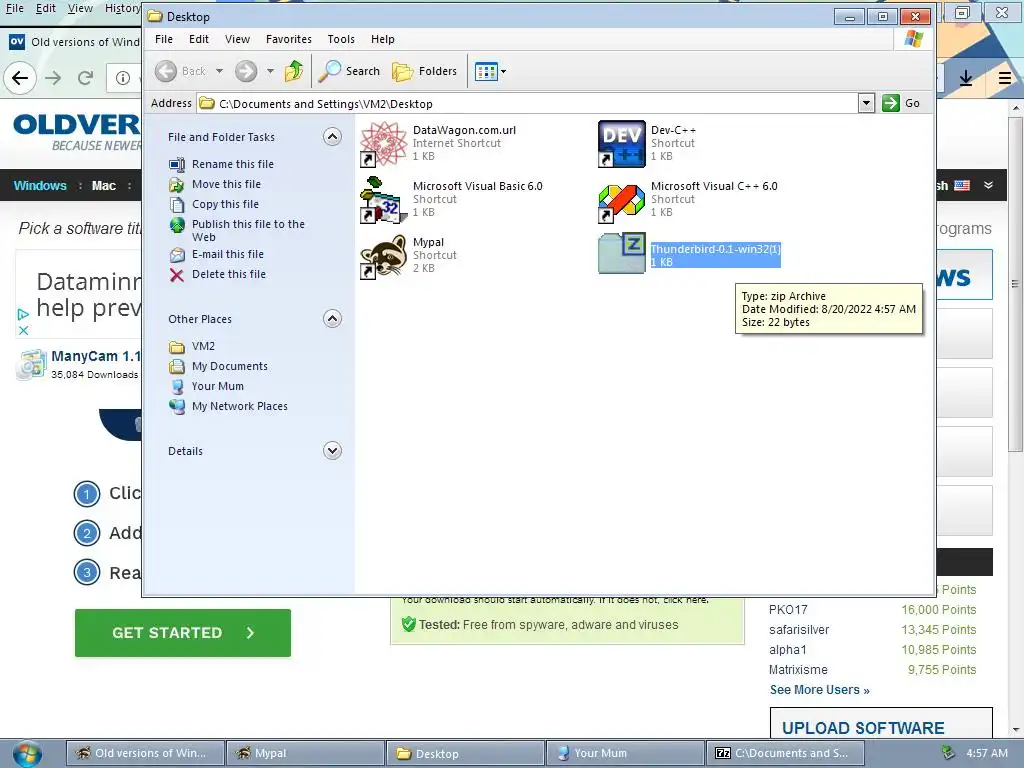Select the Microsoft Visual Basic 6.0 icon

[x=383, y=200]
